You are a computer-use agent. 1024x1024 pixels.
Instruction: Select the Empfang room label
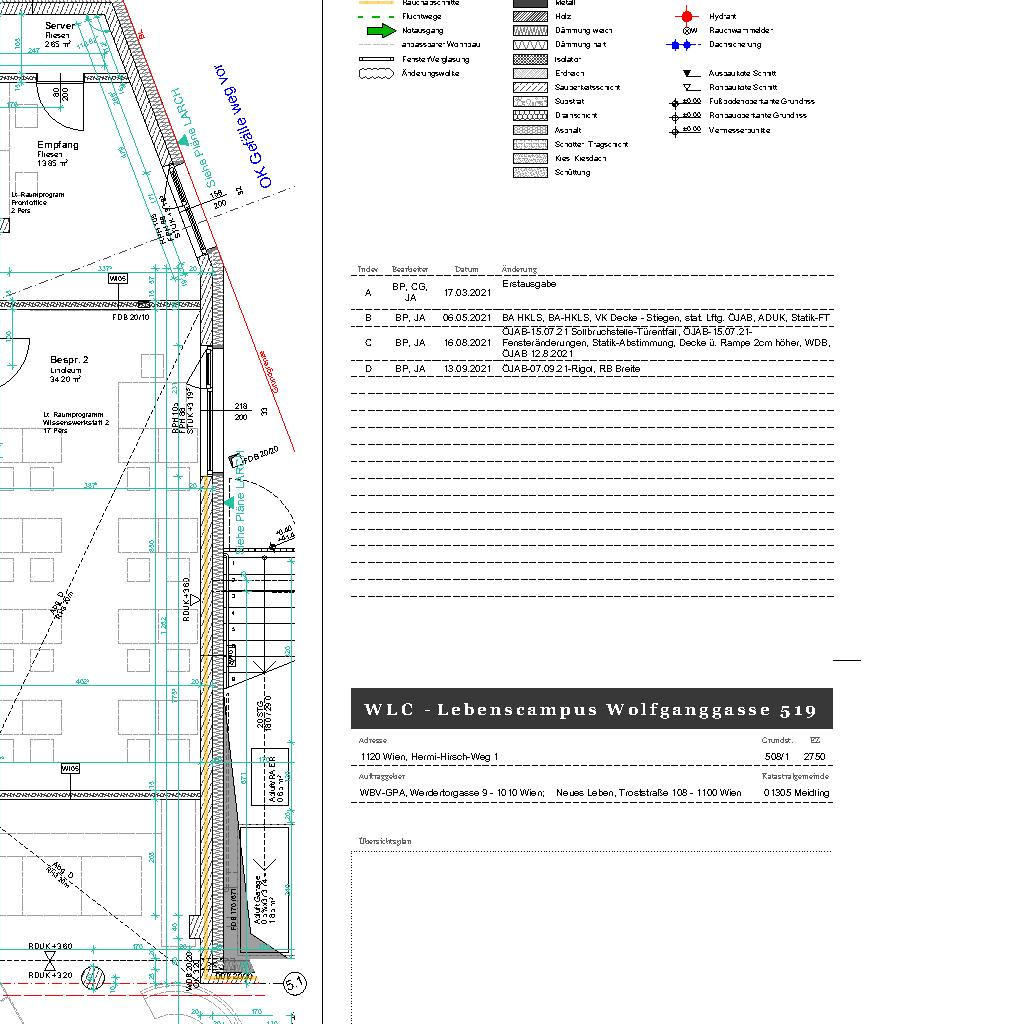[57, 146]
